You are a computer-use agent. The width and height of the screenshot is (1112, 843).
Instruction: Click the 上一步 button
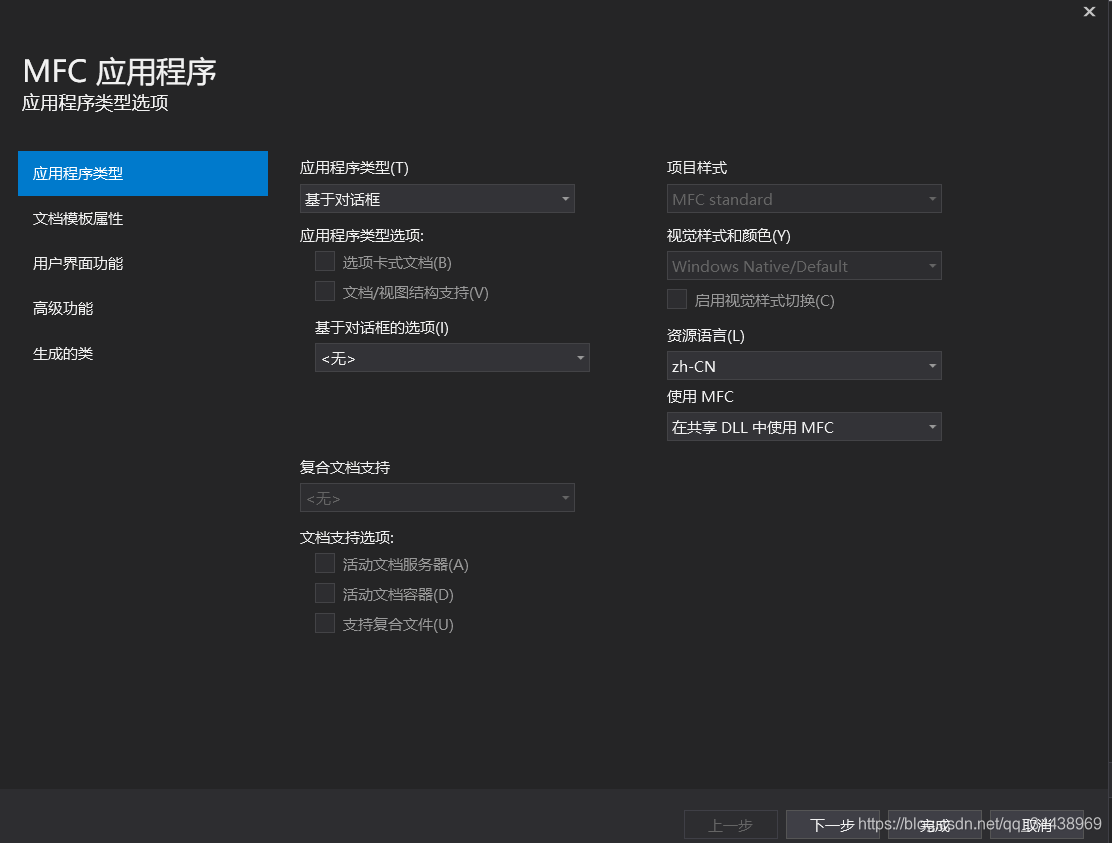(x=730, y=825)
